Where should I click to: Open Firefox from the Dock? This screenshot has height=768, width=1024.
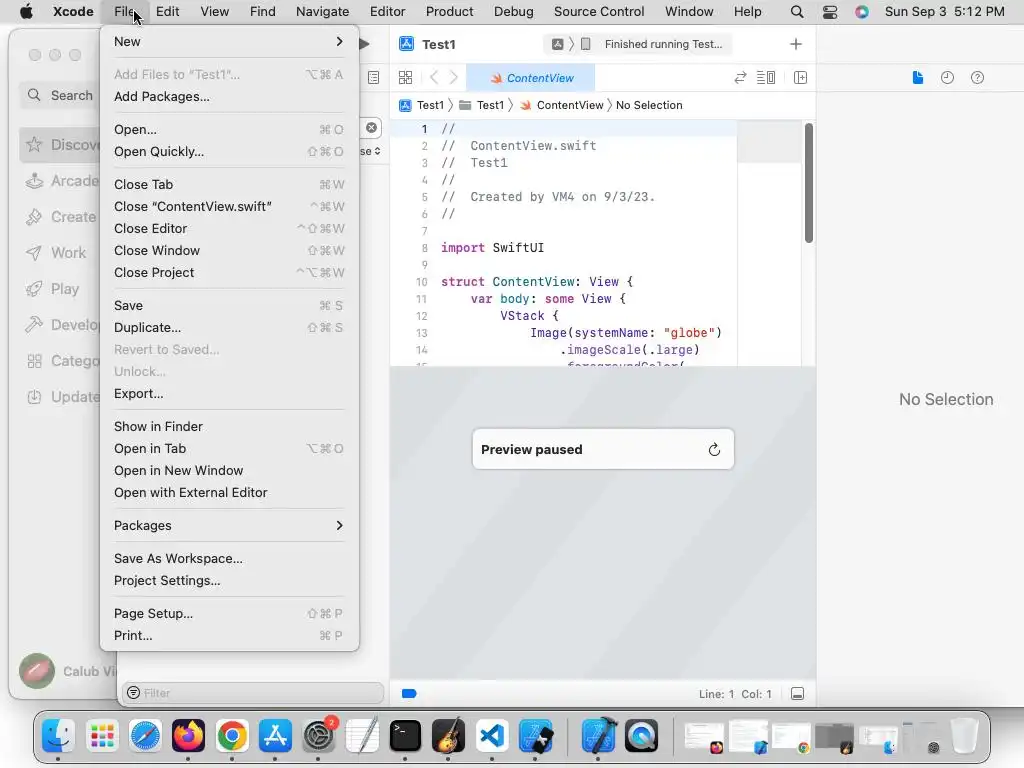(188, 735)
